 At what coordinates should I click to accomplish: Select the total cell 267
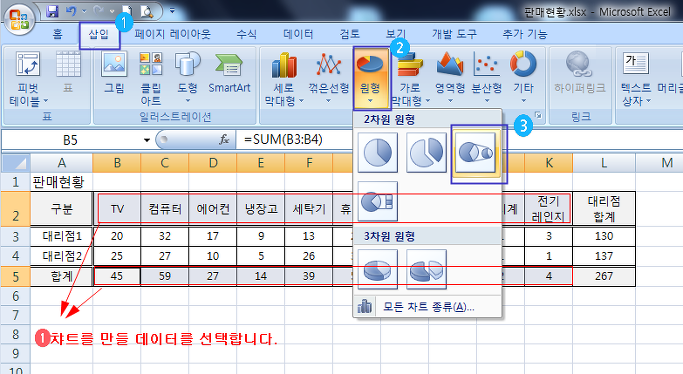pos(604,276)
